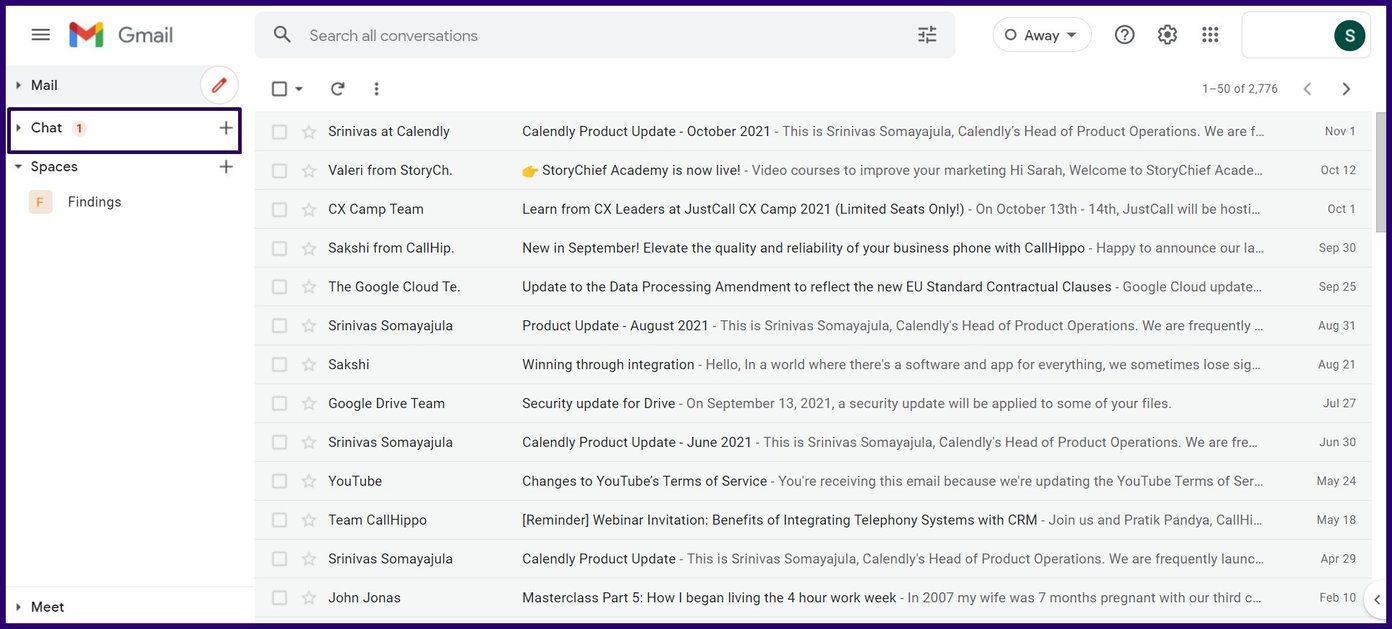Open the account avatar S
The height and width of the screenshot is (629, 1392).
pos(1350,35)
